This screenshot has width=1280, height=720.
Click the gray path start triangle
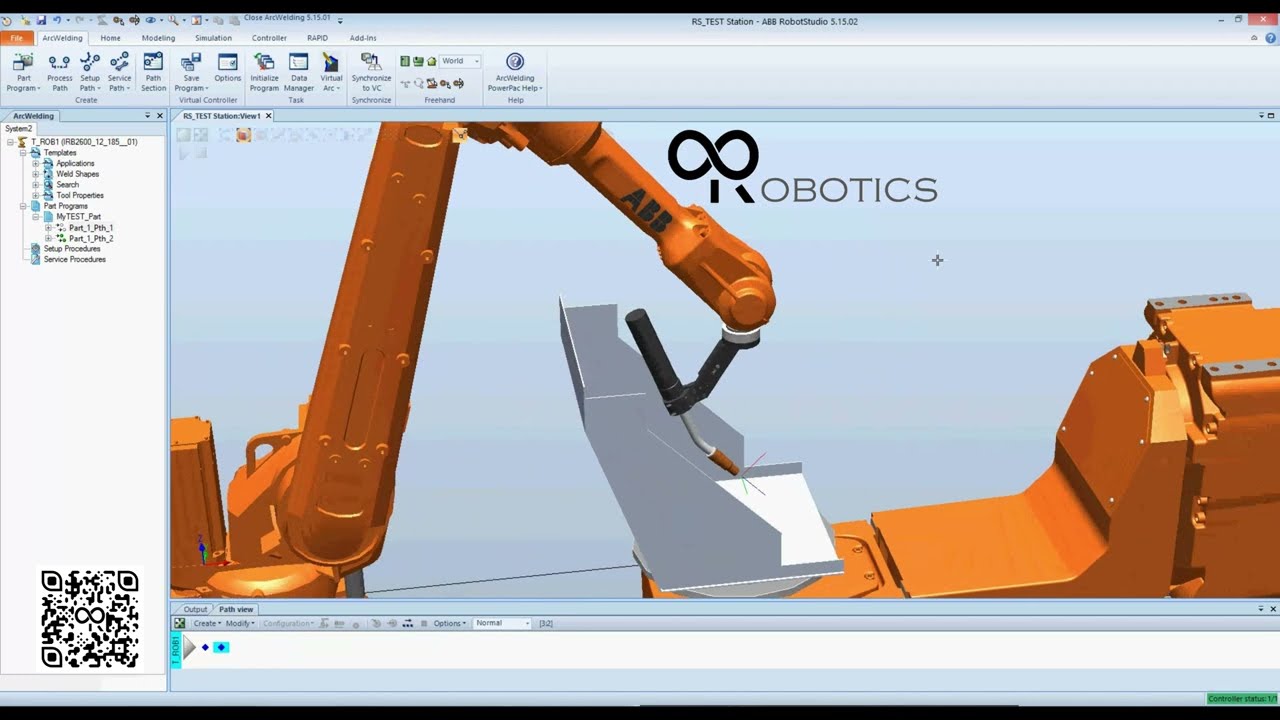coord(190,647)
